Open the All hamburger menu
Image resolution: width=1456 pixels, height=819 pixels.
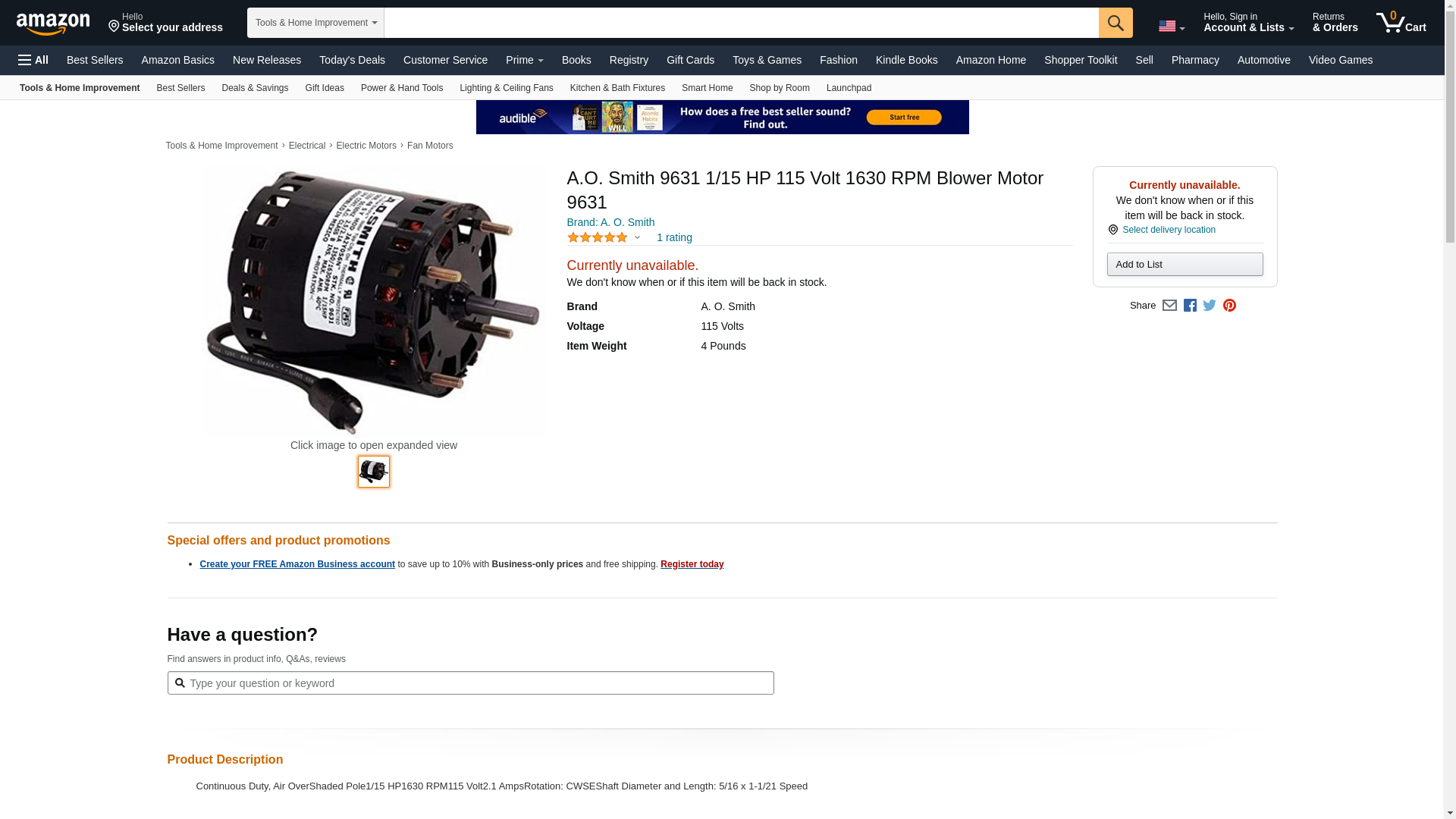tap(33, 60)
